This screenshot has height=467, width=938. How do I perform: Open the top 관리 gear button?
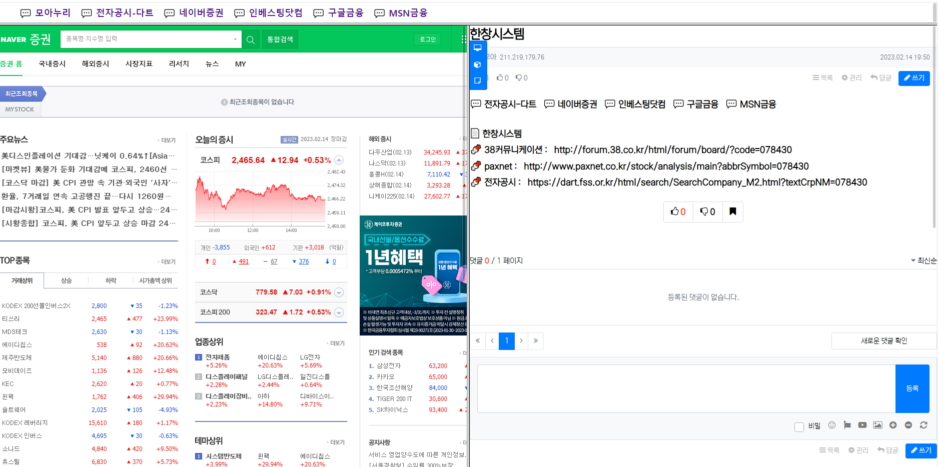[x=852, y=78]
